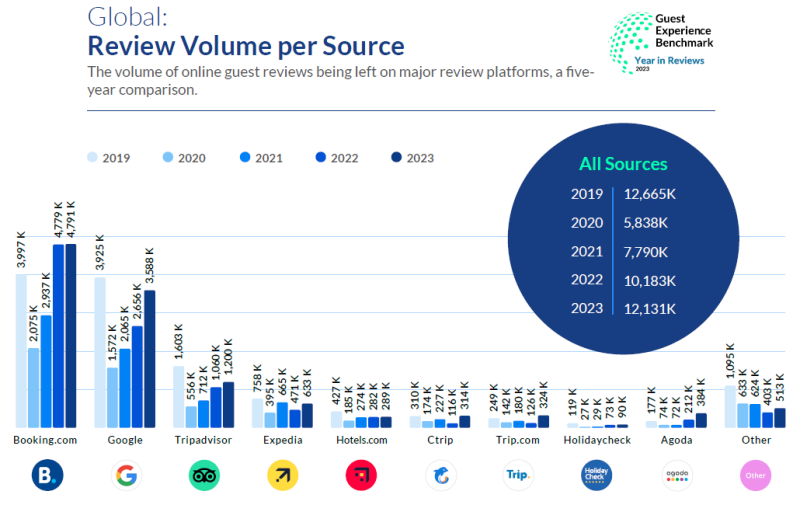Click the Other axis label
800x505 pixels.
756,440
